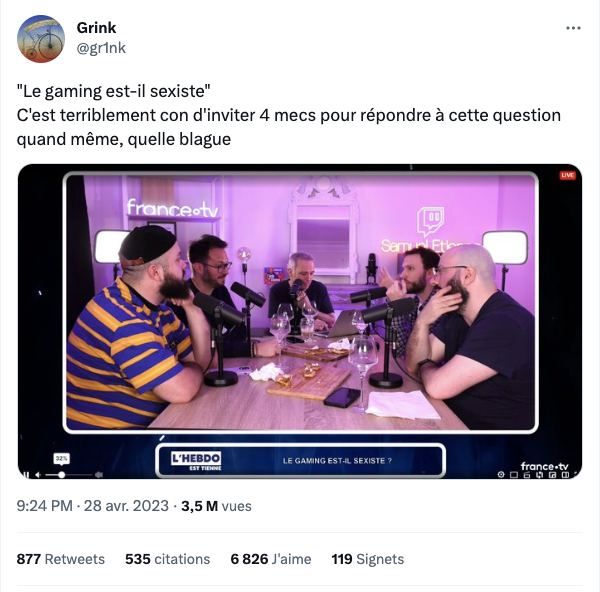Click the L'HEBDO logo banner
This screenshot has width=600, height=592.
point(196,461)
